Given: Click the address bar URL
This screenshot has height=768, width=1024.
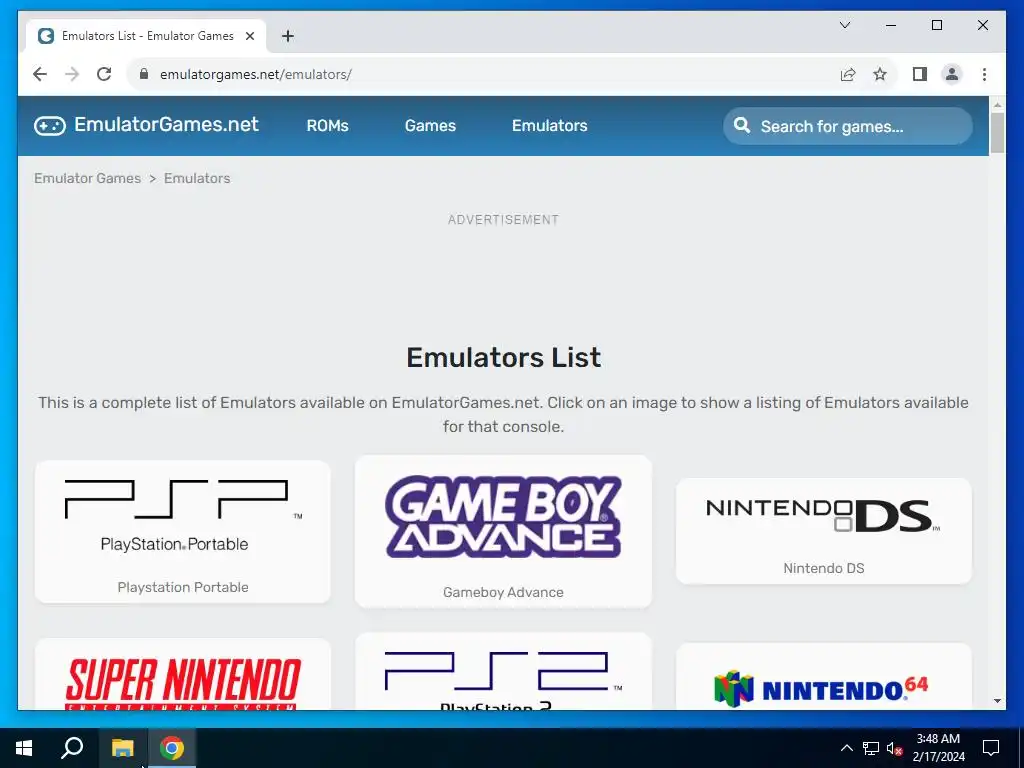Looking at the screenshot, I should click(255, 74).
